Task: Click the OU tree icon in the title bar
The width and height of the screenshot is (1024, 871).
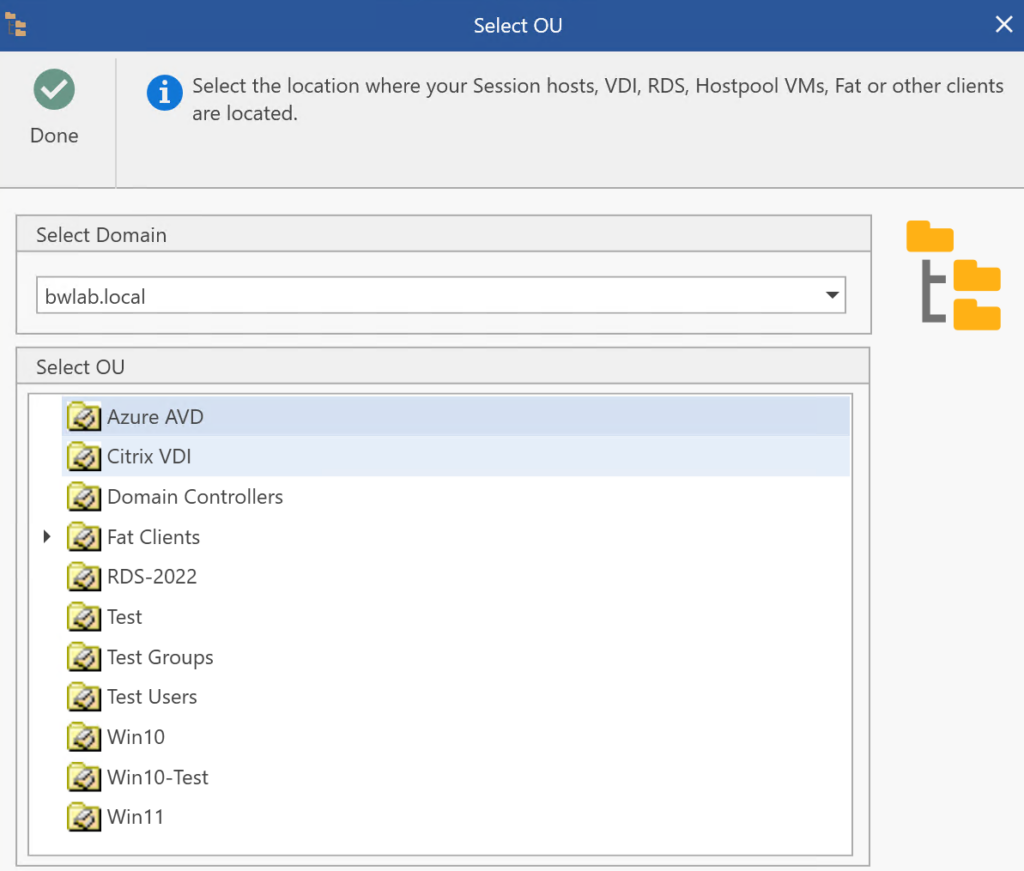Action: coord(16,23)
